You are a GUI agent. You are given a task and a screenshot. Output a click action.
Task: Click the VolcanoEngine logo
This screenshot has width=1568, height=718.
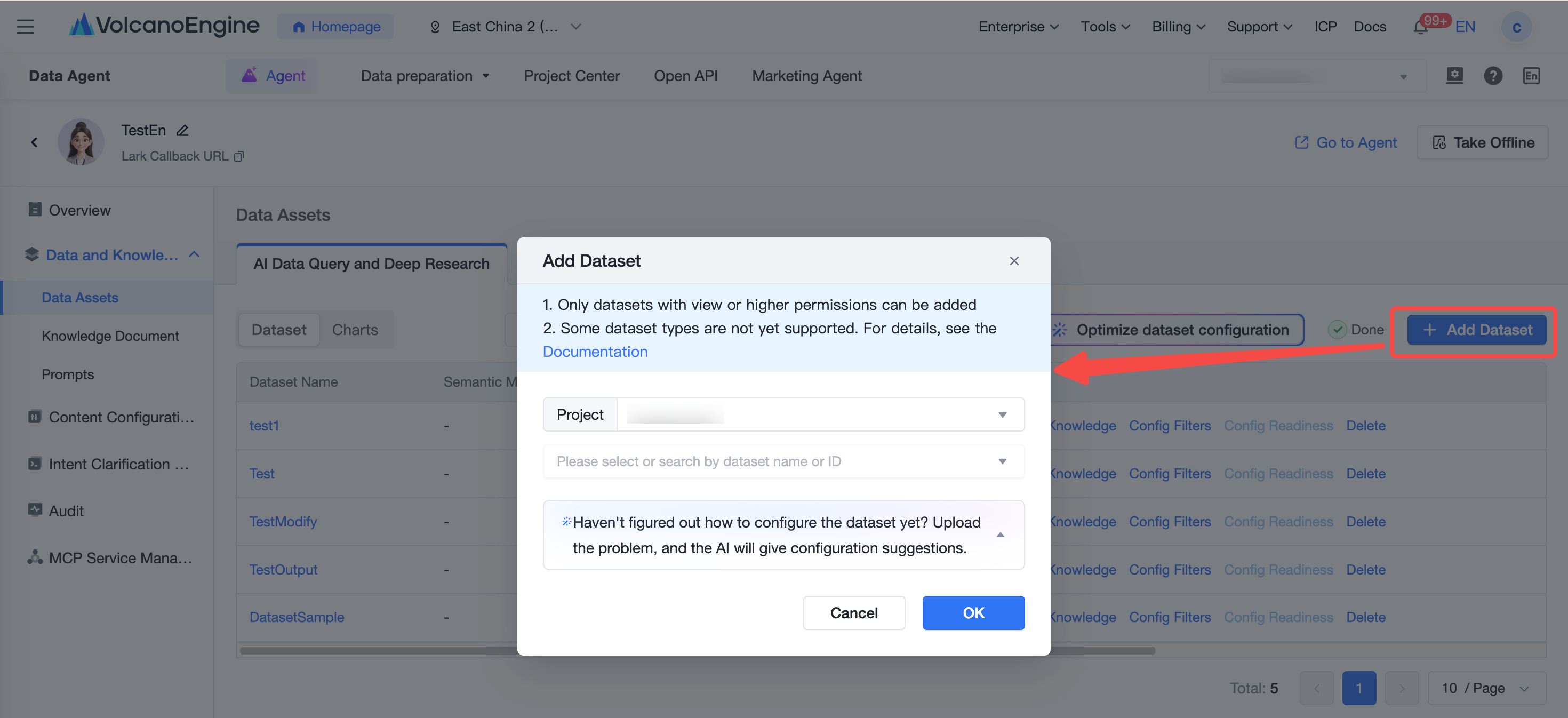(164, 26)
